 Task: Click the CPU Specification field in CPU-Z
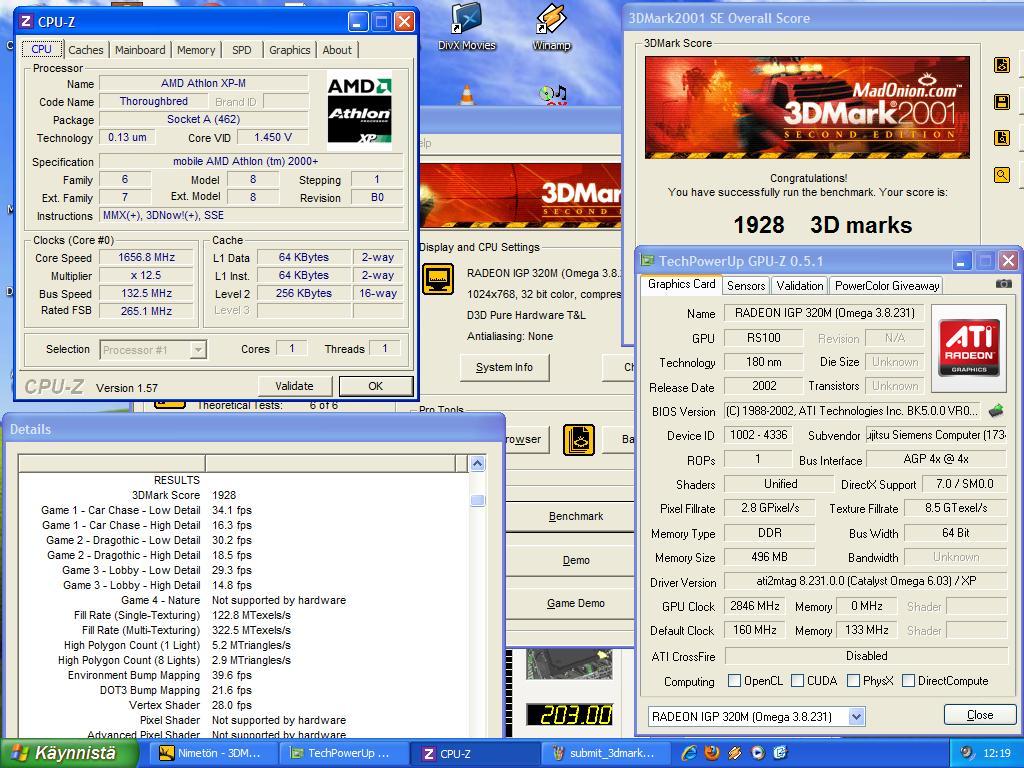pos(251,161)
